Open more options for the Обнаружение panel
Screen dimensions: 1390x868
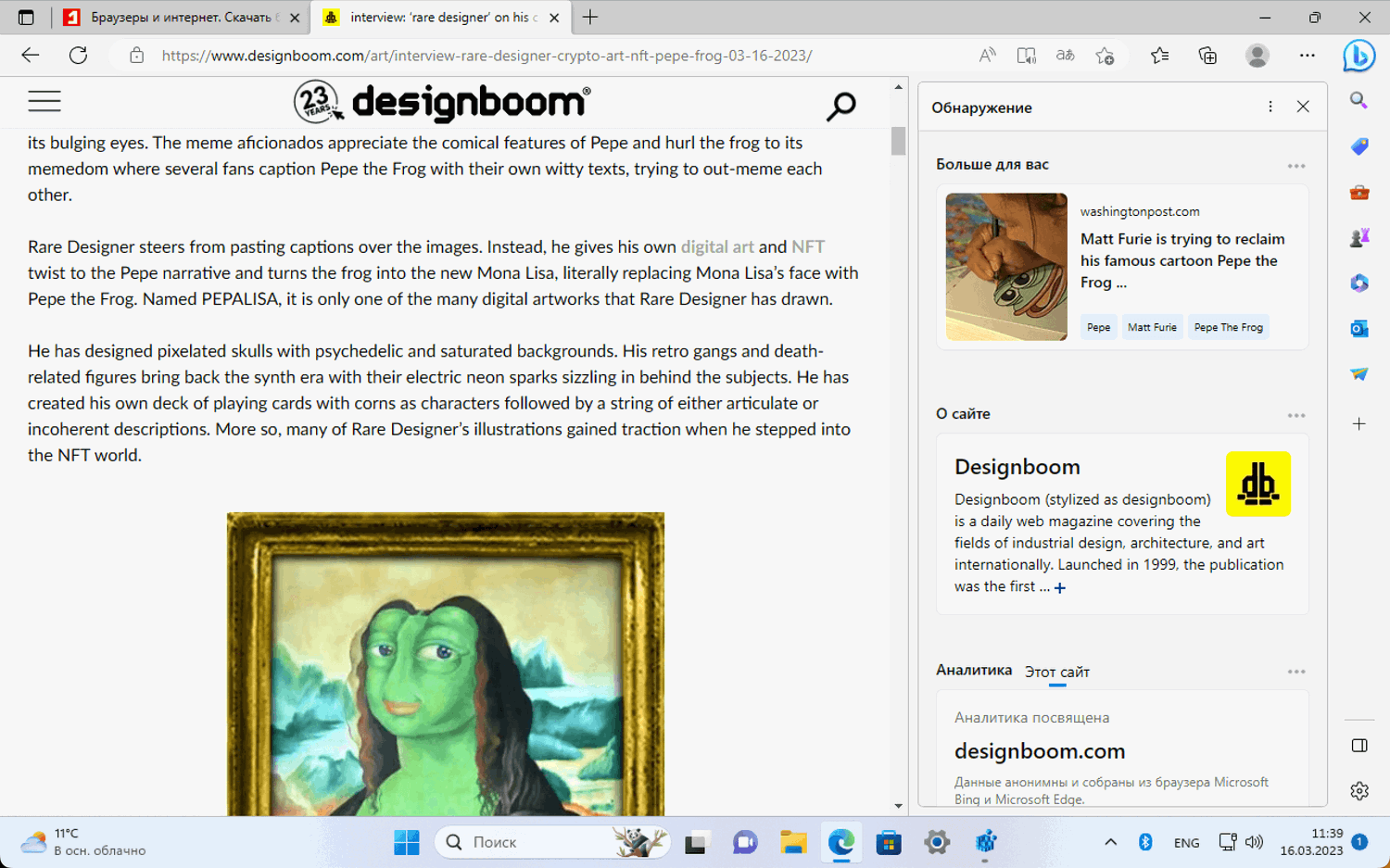click(1270, 107)
